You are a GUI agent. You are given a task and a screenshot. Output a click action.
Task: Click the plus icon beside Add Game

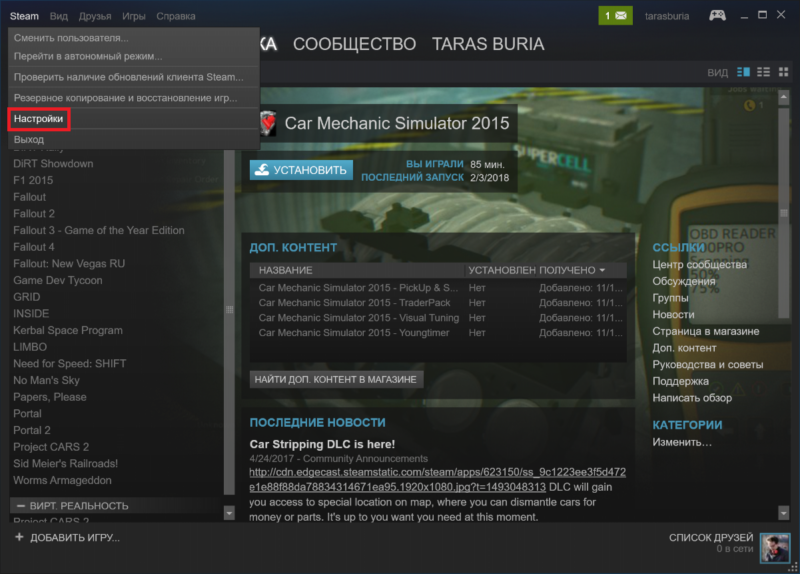19,537
